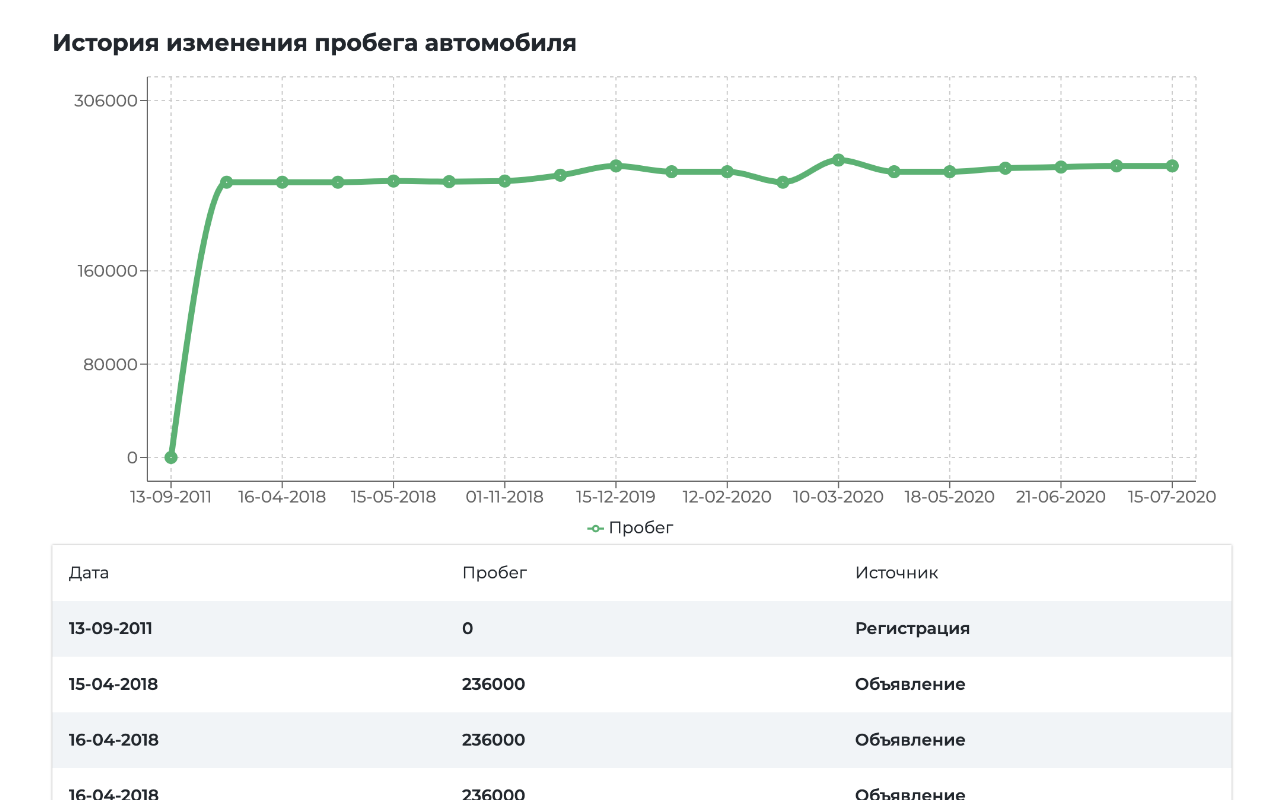Click the 12-02-2020 x-axis date label
The image size is (1280, 800).
[x=727, y=497]
